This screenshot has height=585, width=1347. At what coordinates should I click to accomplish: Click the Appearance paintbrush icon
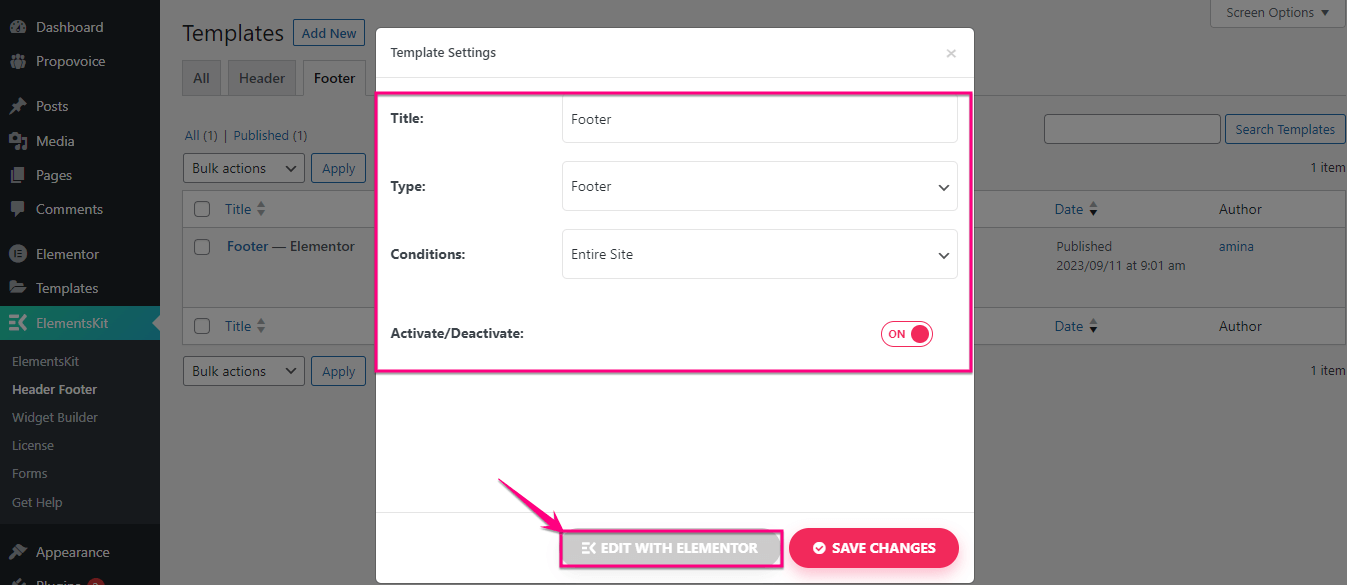coord(18,552)
